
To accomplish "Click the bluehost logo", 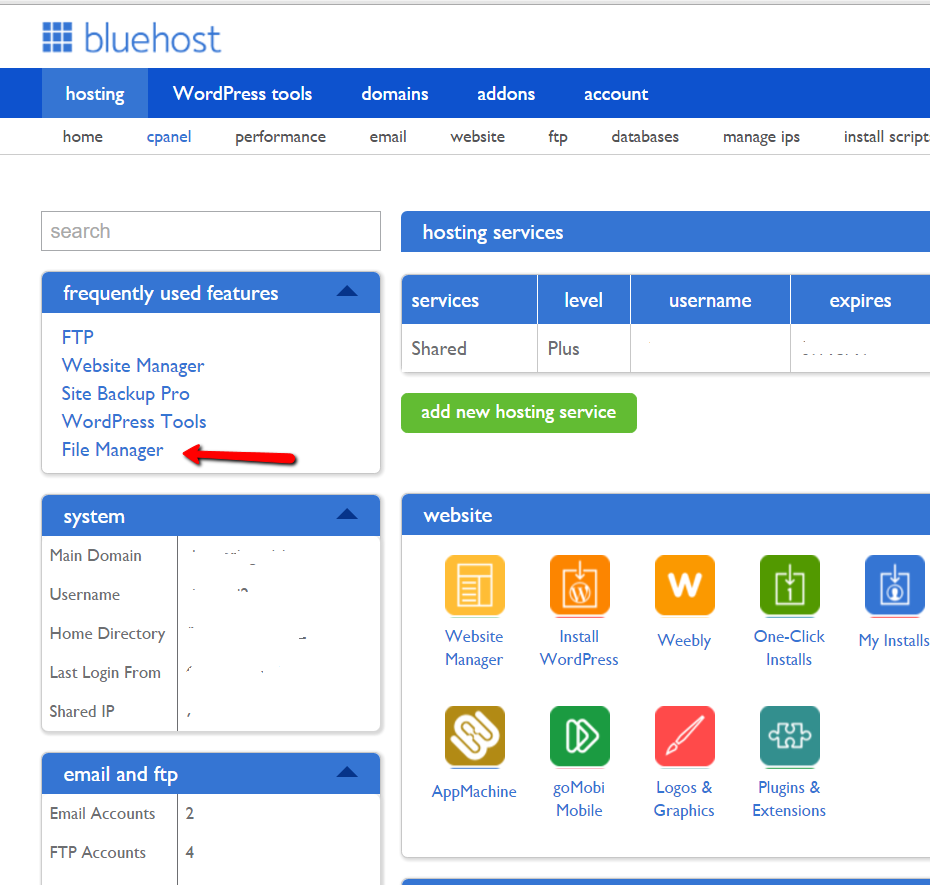I will (132, 38).
